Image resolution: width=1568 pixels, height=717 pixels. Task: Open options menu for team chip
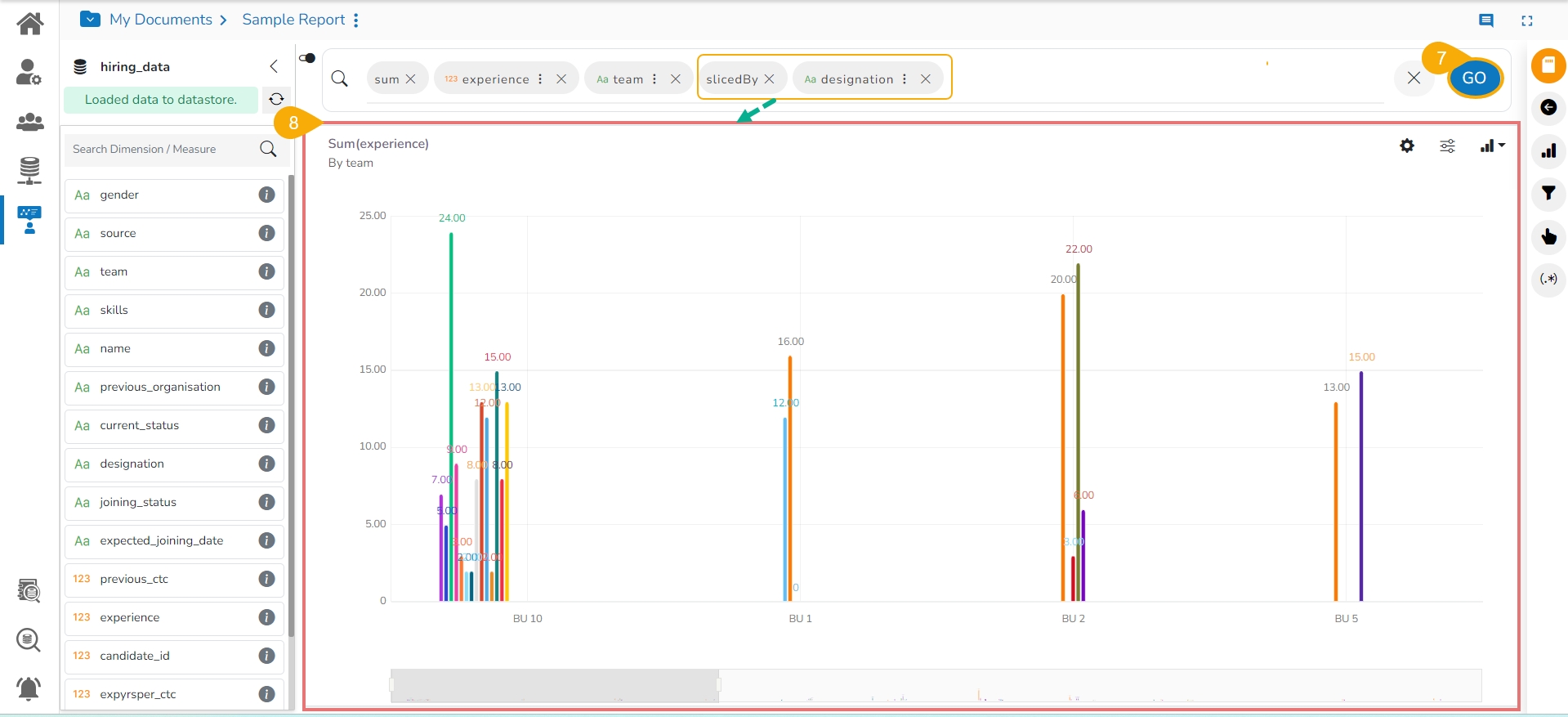tap(654, 79)
